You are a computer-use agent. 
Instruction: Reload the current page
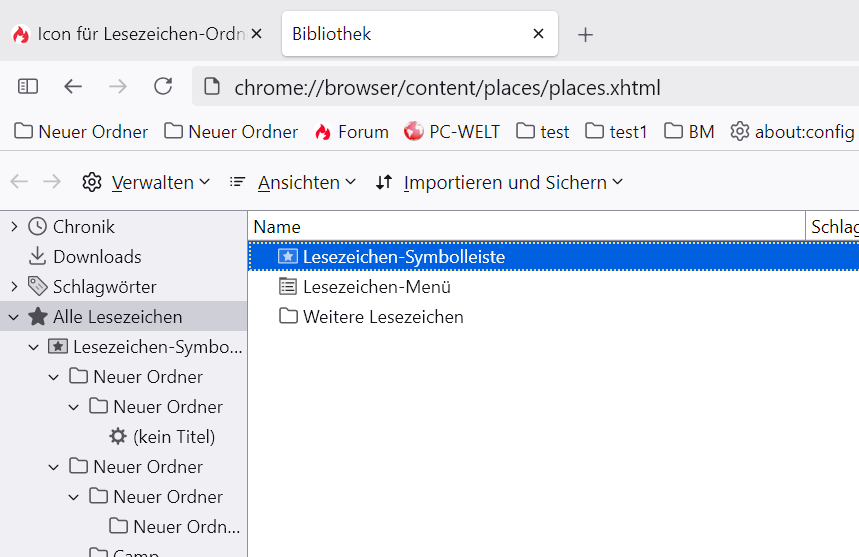pos(163,87)
